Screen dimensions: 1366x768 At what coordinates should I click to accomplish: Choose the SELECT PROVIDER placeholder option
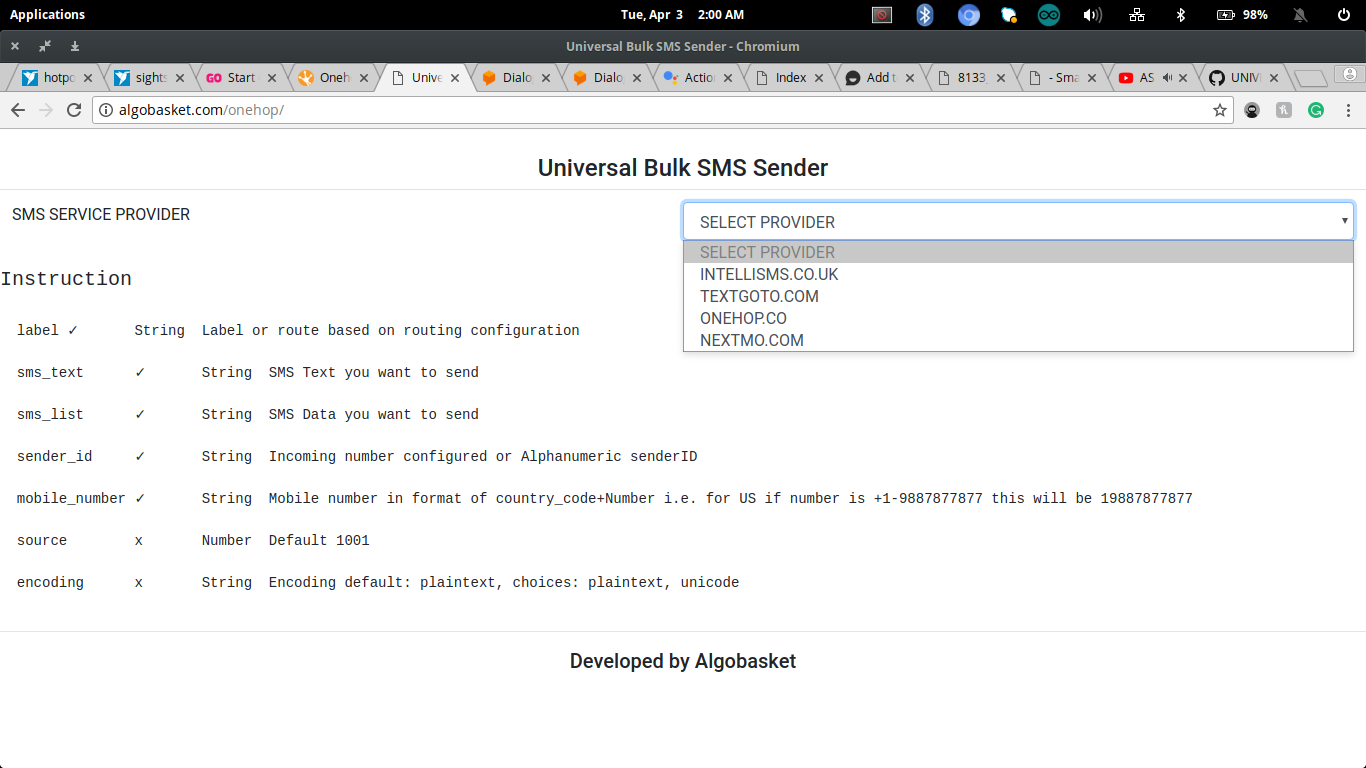click(1018, 252)
